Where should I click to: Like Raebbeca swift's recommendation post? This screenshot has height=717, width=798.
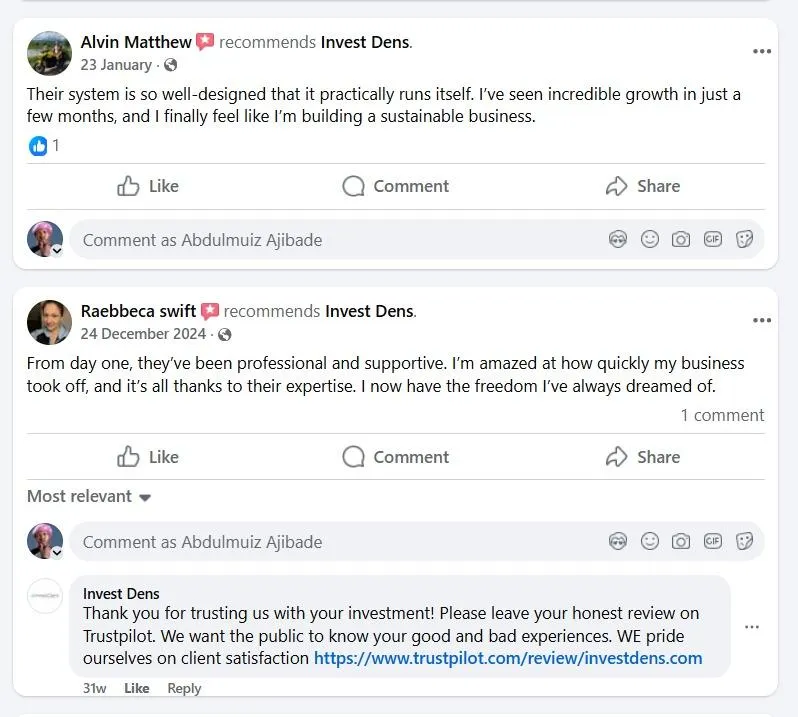[x=148, y=457]
